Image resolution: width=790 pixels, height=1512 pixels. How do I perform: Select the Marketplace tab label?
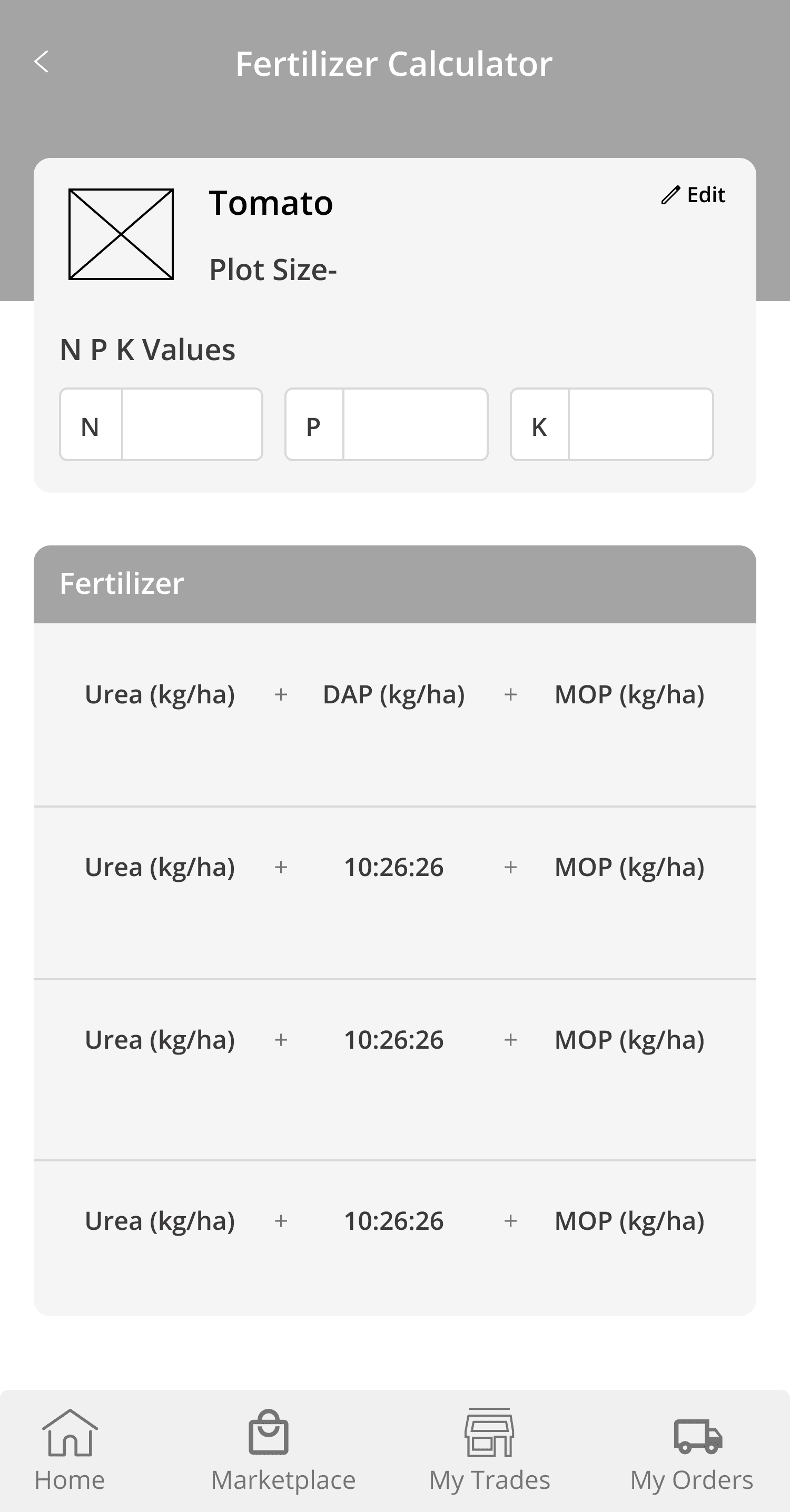283,1480
